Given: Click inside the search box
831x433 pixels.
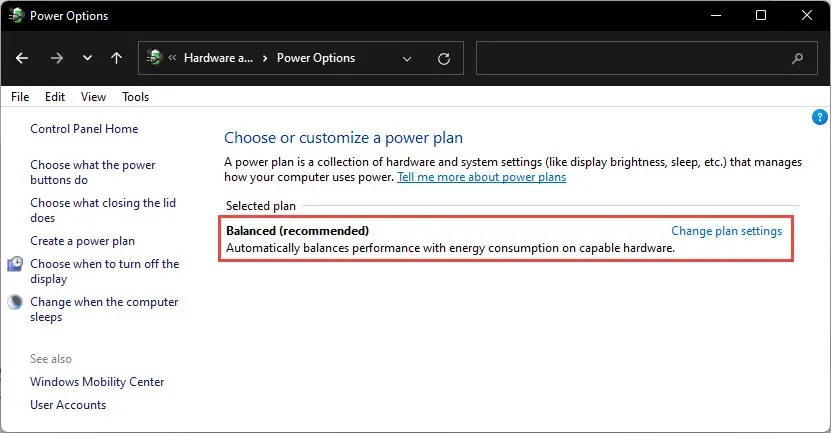Looking at the screenshot, I should [x=647, y=58].
